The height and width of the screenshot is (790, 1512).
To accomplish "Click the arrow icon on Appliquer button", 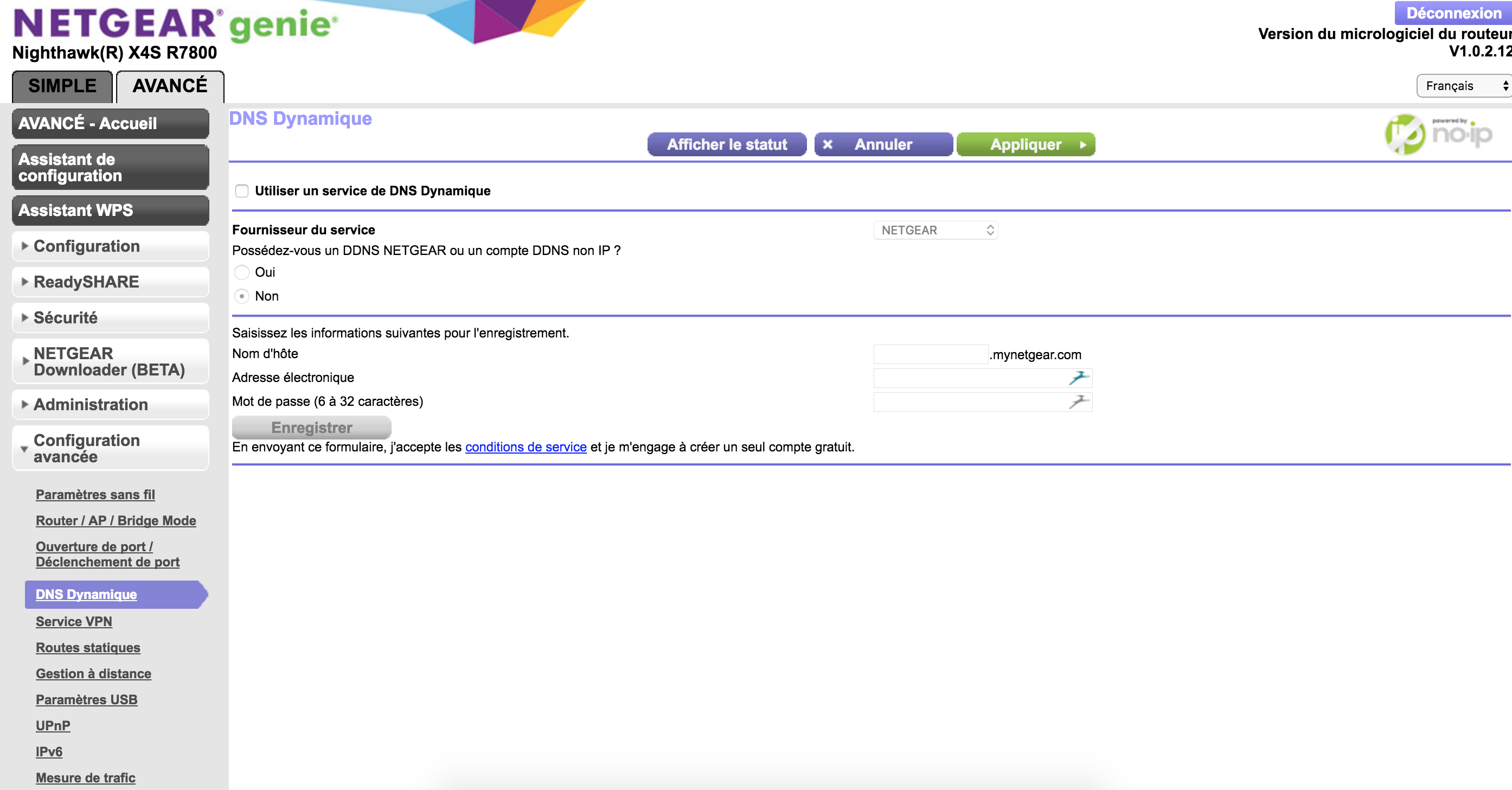I will [x=1083, y=144].
